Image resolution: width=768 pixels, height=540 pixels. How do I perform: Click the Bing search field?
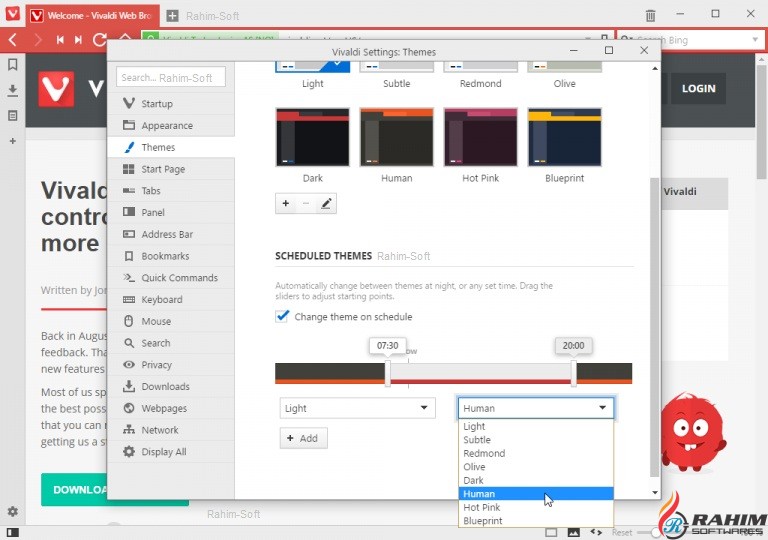[x=690, y=40]
